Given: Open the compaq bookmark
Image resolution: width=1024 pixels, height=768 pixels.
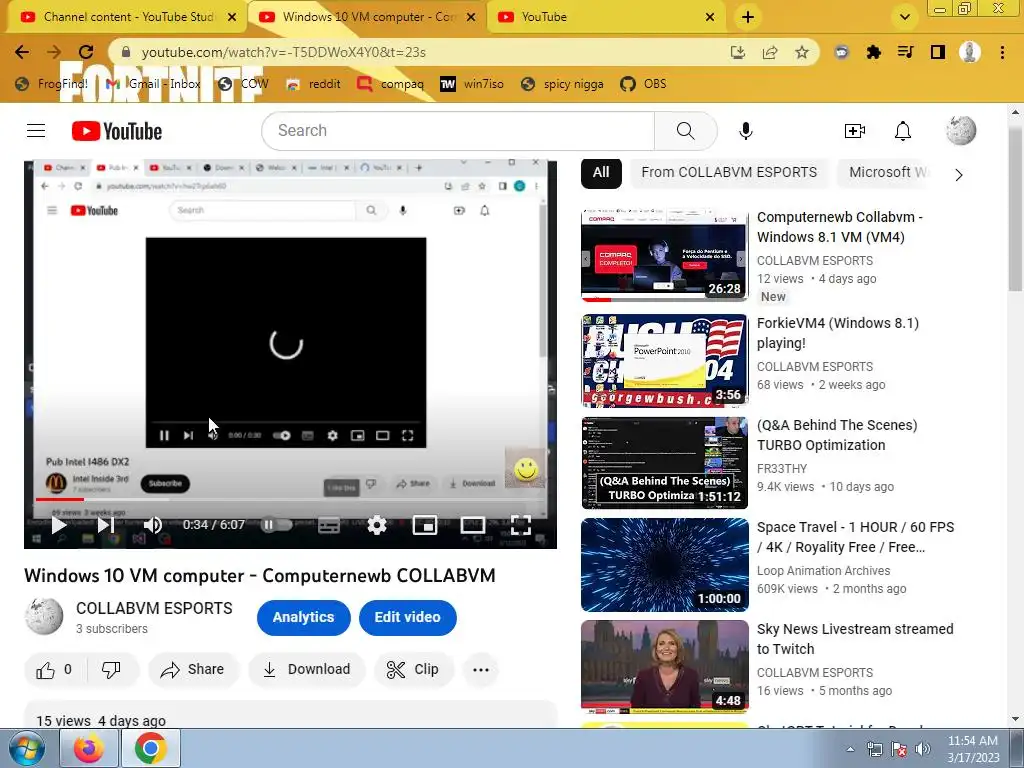Looking at the screenshot, I should [x=391, y=84].
